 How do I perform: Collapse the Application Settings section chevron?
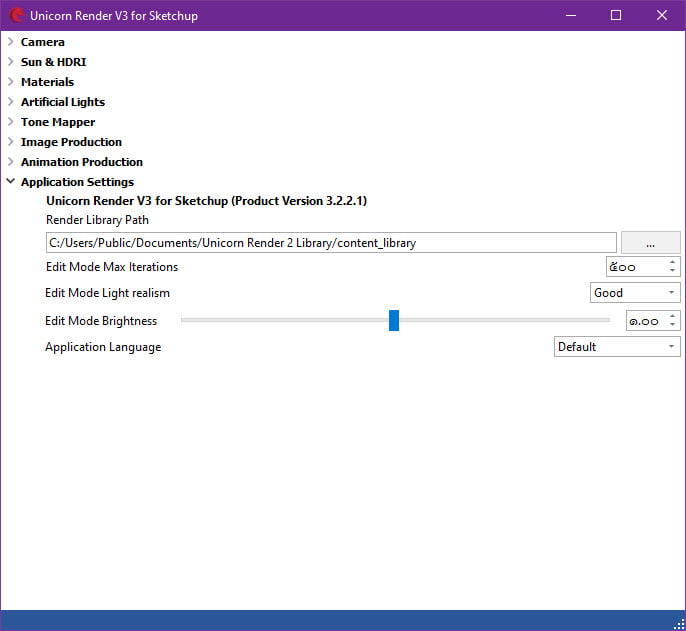[x=11, y=181]
